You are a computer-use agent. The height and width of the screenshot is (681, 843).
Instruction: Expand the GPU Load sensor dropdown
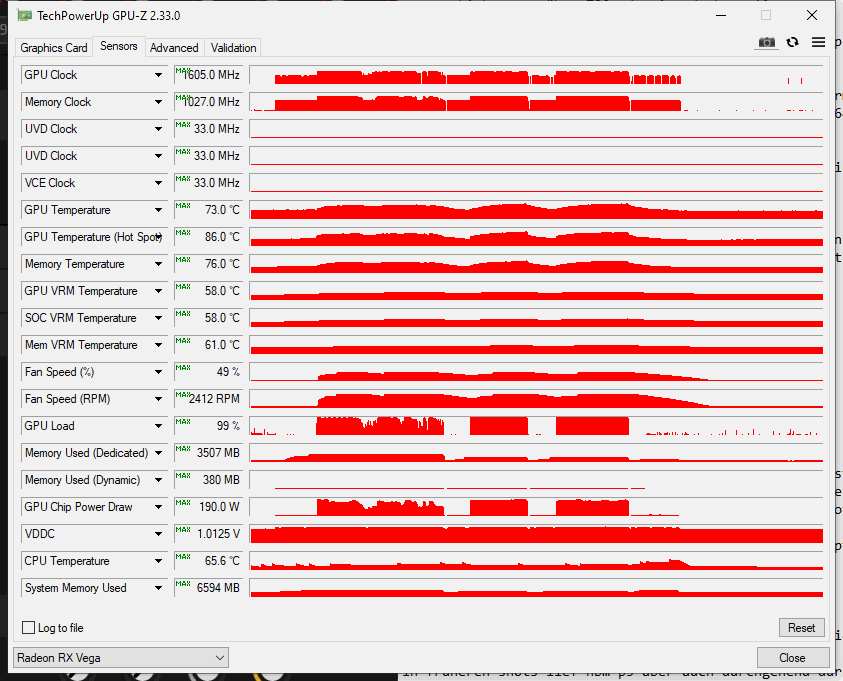[158, 426]
